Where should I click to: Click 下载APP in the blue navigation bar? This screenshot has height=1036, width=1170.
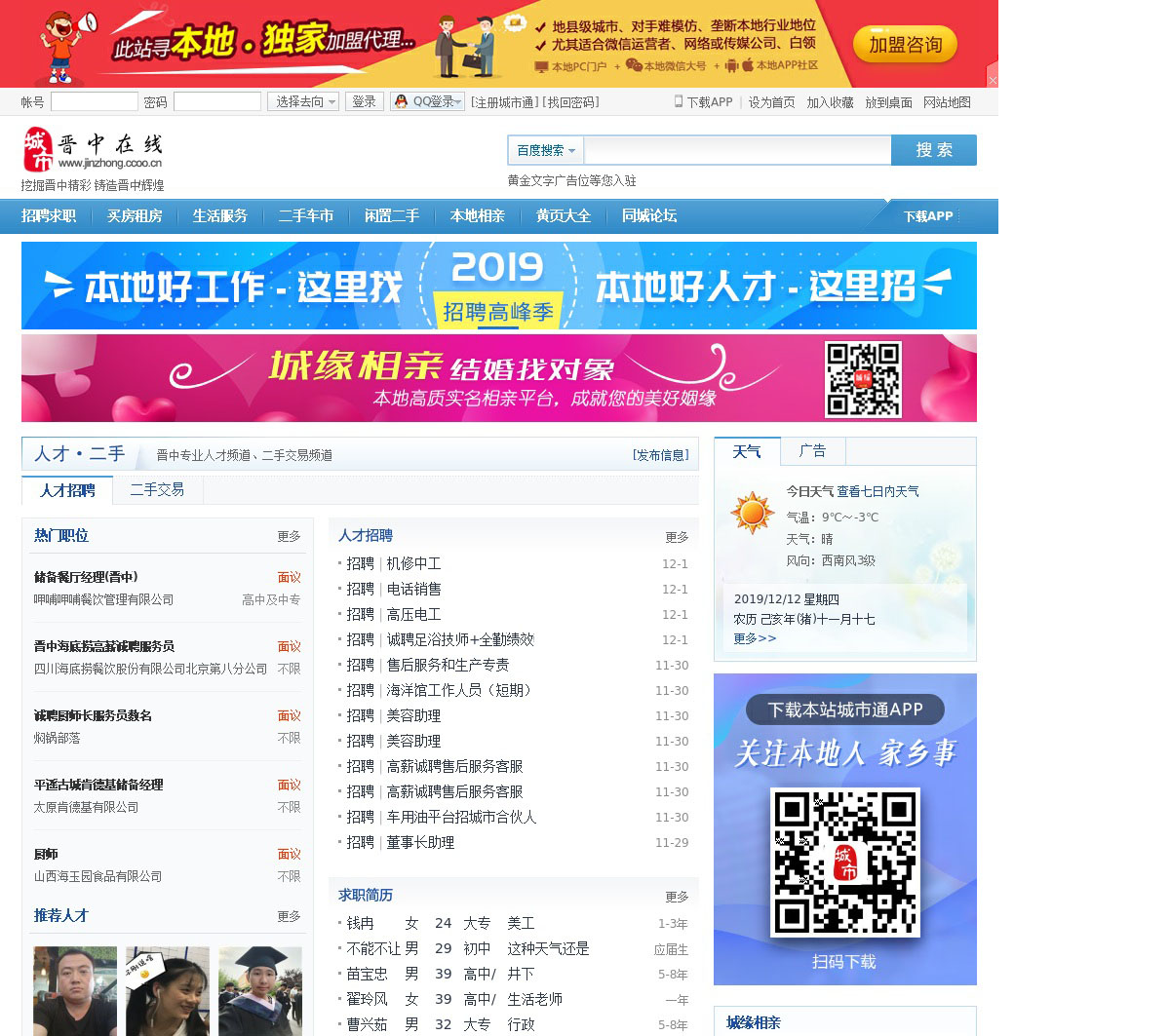click(928, 216)
